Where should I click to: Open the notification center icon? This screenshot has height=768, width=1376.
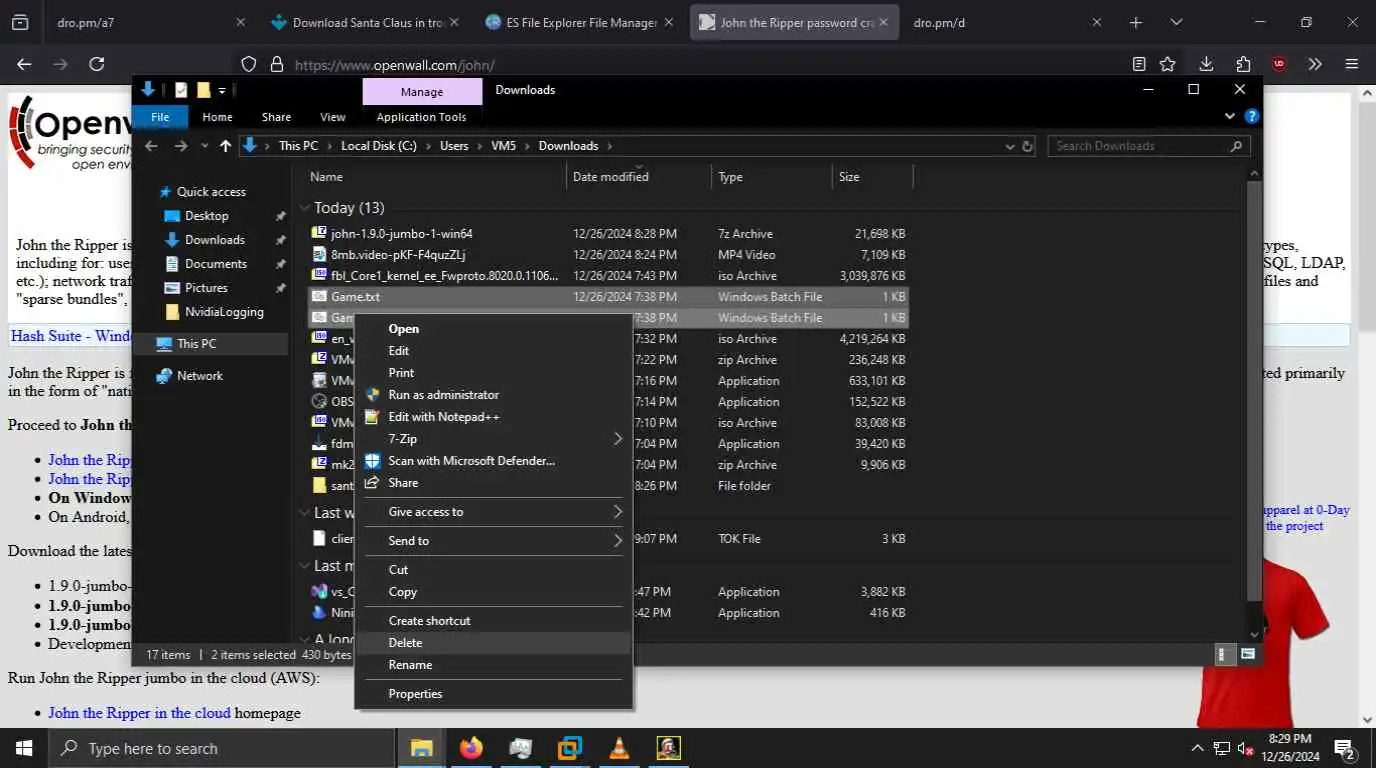pos(1344,748)
